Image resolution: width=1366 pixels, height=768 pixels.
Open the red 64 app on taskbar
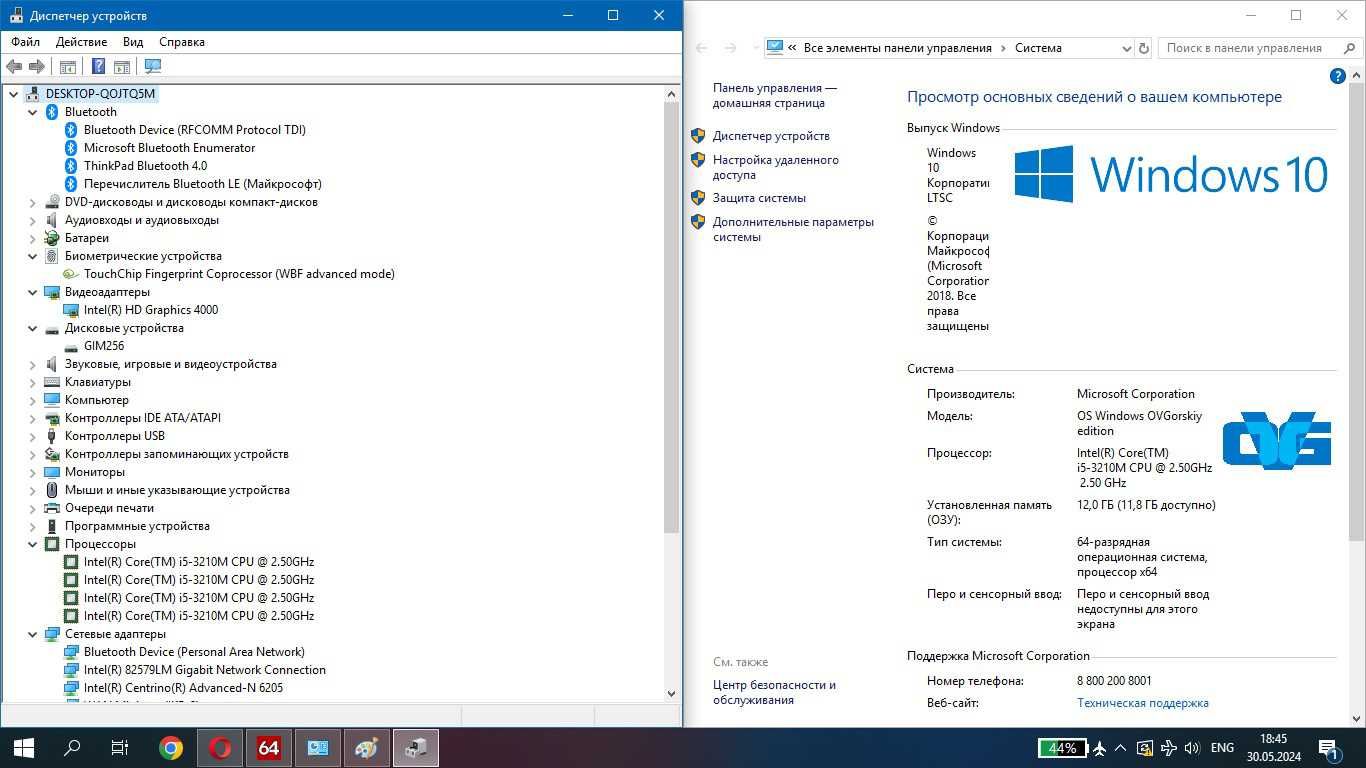click(269, 748)
